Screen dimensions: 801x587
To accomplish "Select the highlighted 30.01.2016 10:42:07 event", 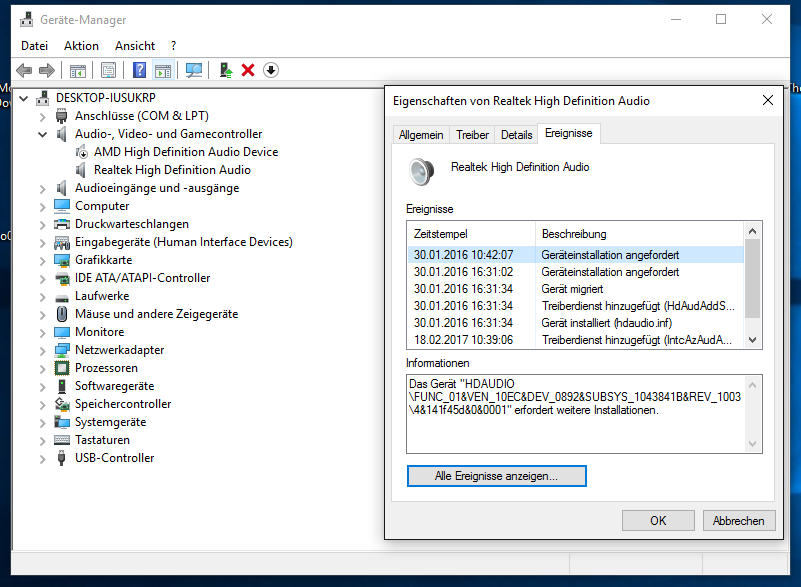I will [576, 255].
